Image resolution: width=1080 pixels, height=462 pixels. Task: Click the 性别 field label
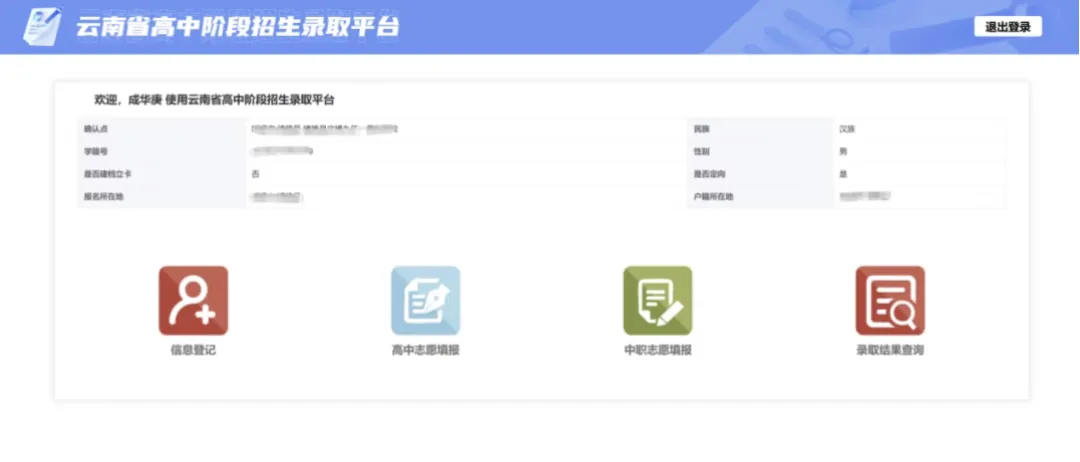pyautogui.click(x=701, y=151)
